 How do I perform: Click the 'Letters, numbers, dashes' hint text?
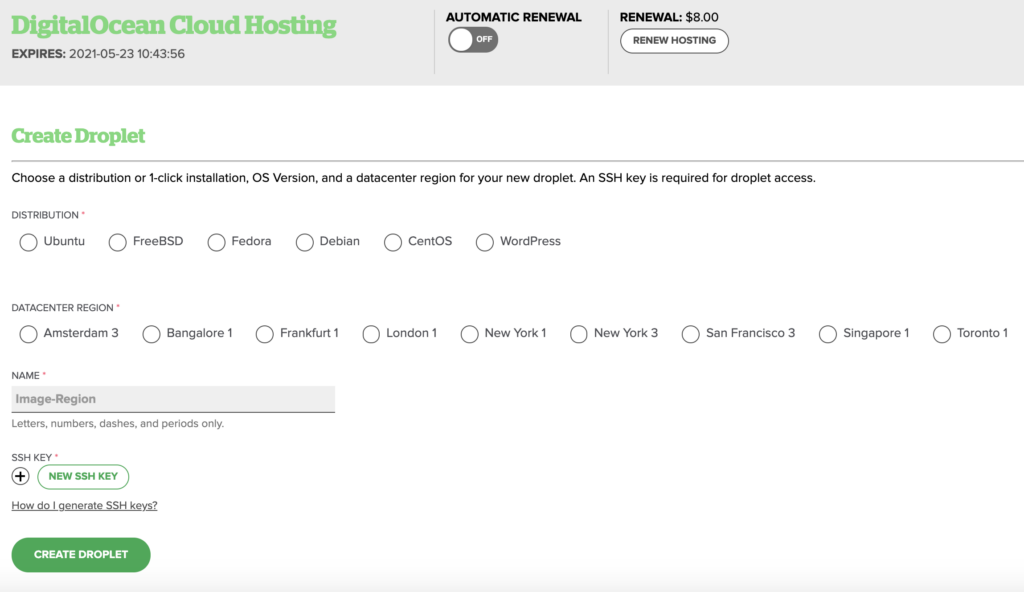(x=118, y=423)
